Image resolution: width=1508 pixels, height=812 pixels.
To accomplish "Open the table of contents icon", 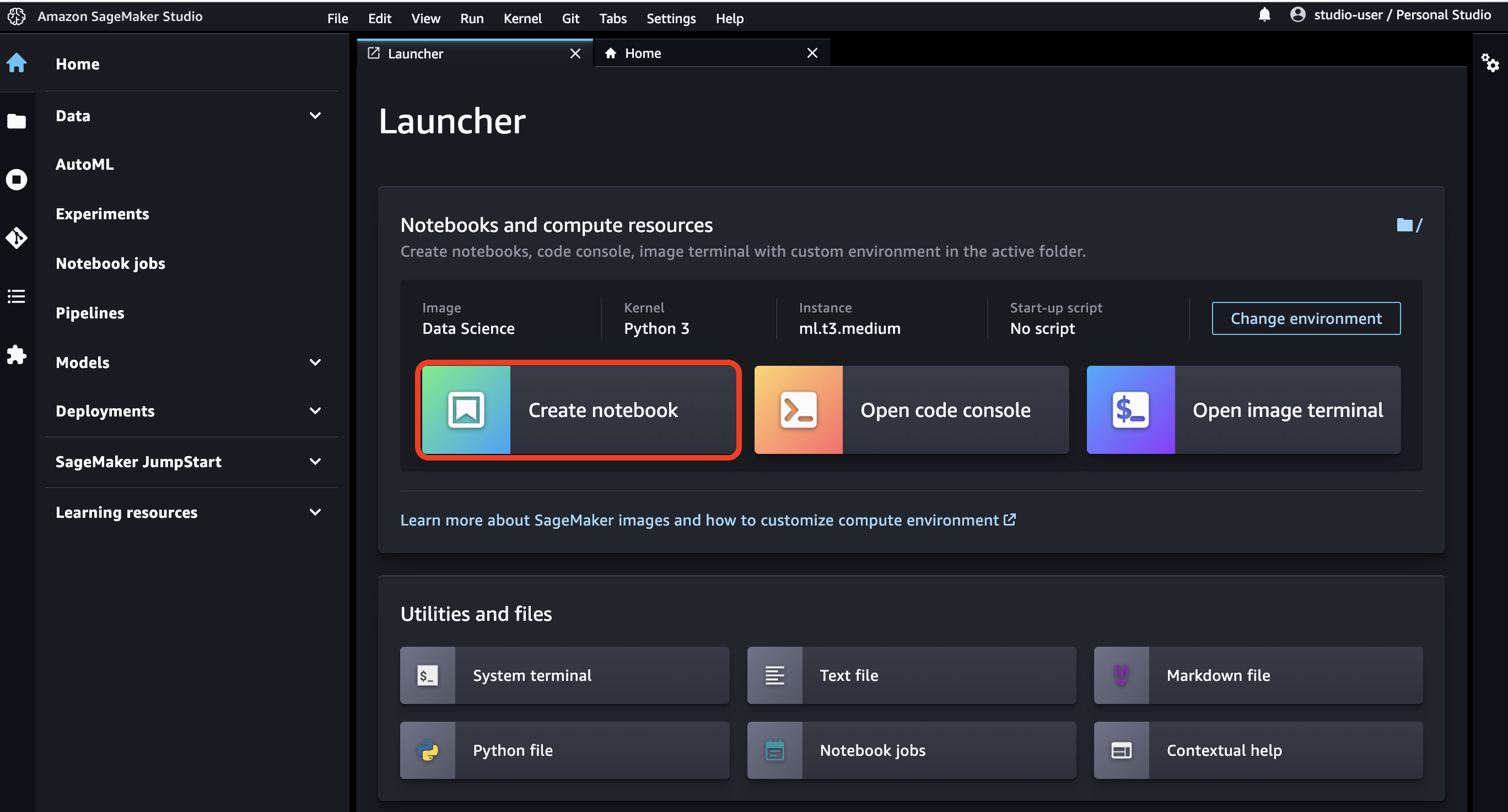I will (17, 296).
